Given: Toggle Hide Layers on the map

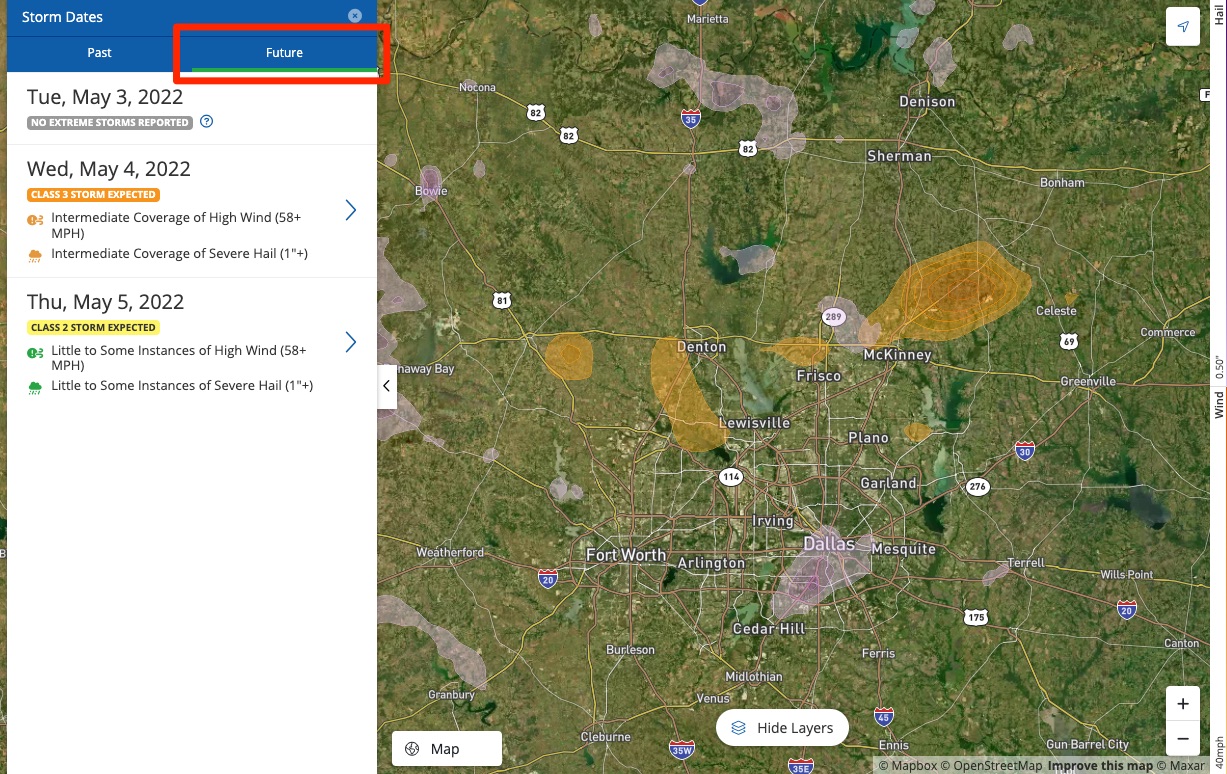Looking at the screenshot, I should pos(782,728).
